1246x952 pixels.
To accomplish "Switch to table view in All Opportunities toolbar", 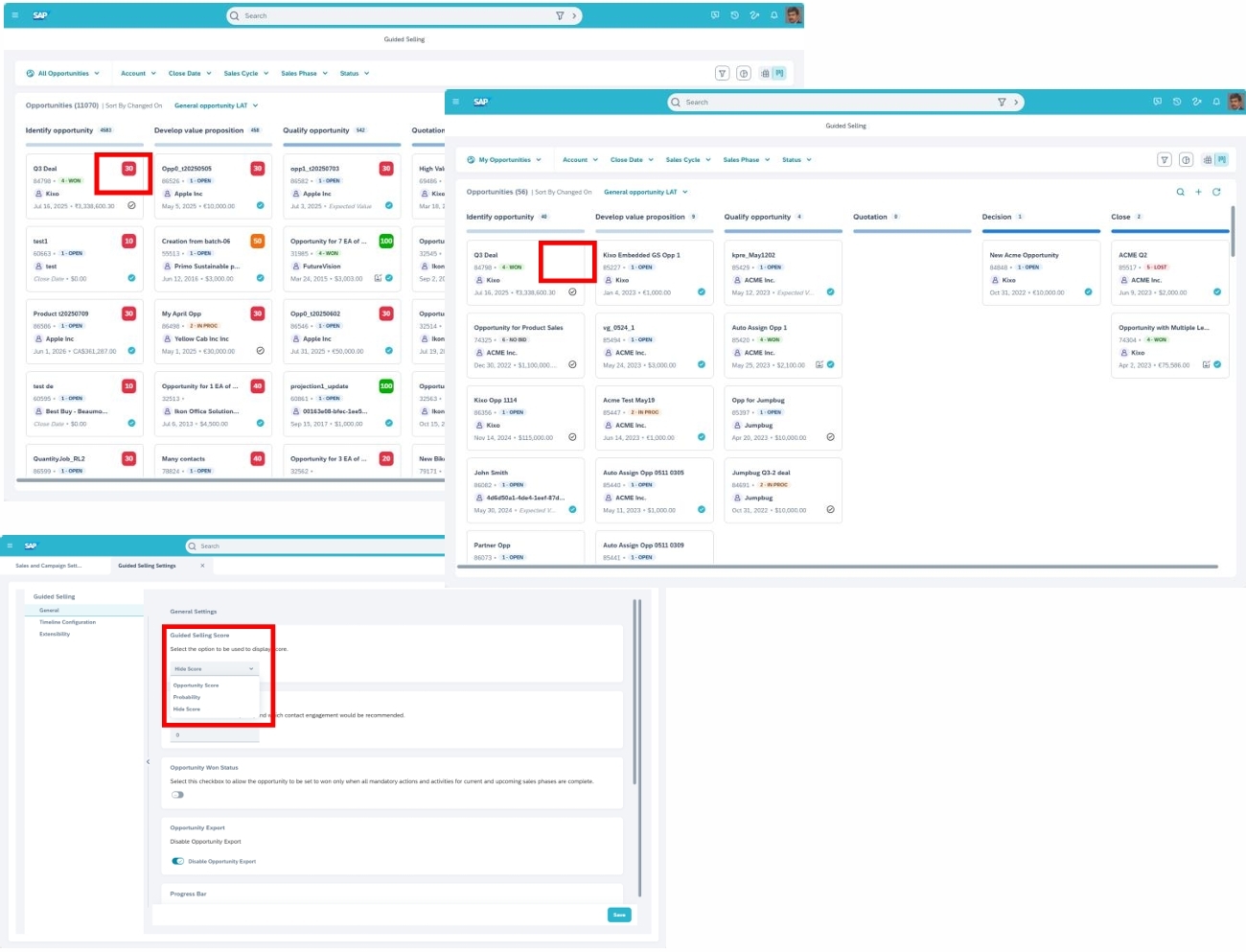I will (x=765, y=73).
